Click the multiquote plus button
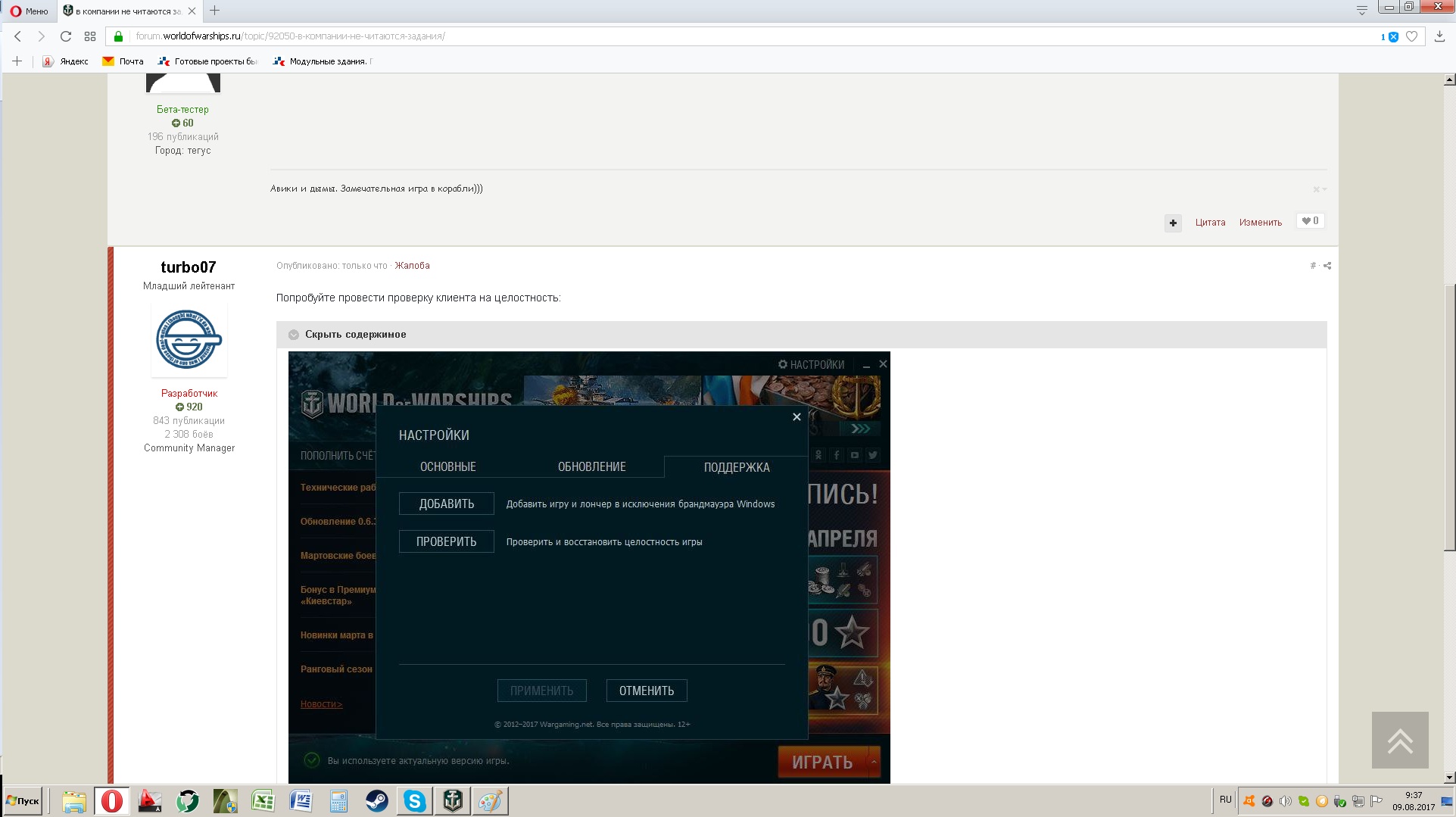Screen dimensions: 1456x817 click(x=1173, y=223)
